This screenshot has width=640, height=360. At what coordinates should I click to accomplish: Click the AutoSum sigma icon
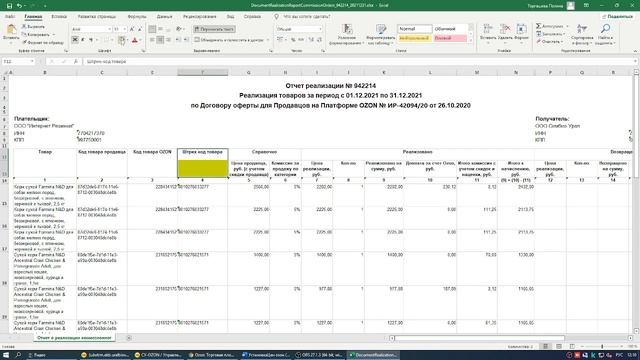pyautogui.click(x=538, y=26)
